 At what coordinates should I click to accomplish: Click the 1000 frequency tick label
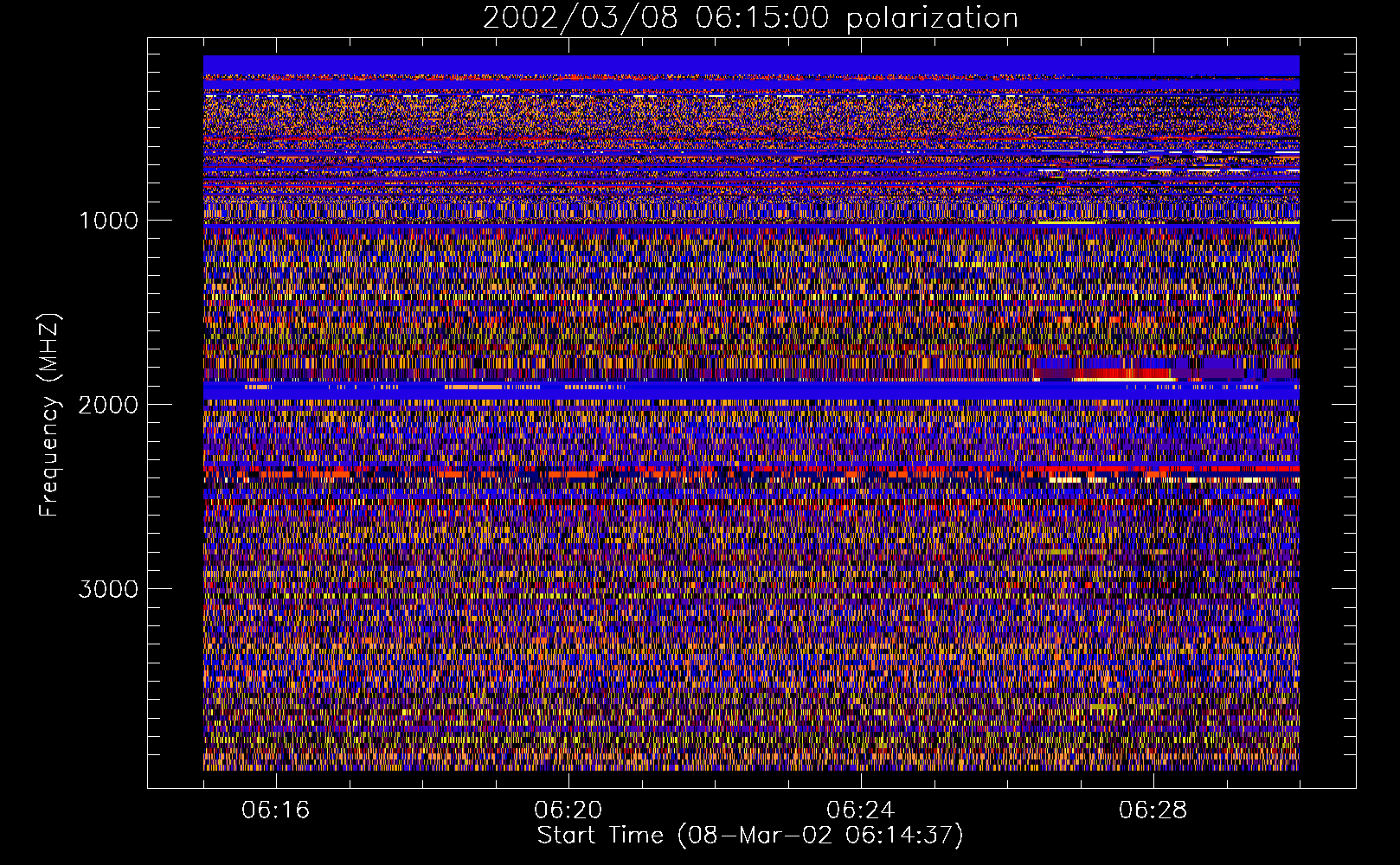click(108, 221)
